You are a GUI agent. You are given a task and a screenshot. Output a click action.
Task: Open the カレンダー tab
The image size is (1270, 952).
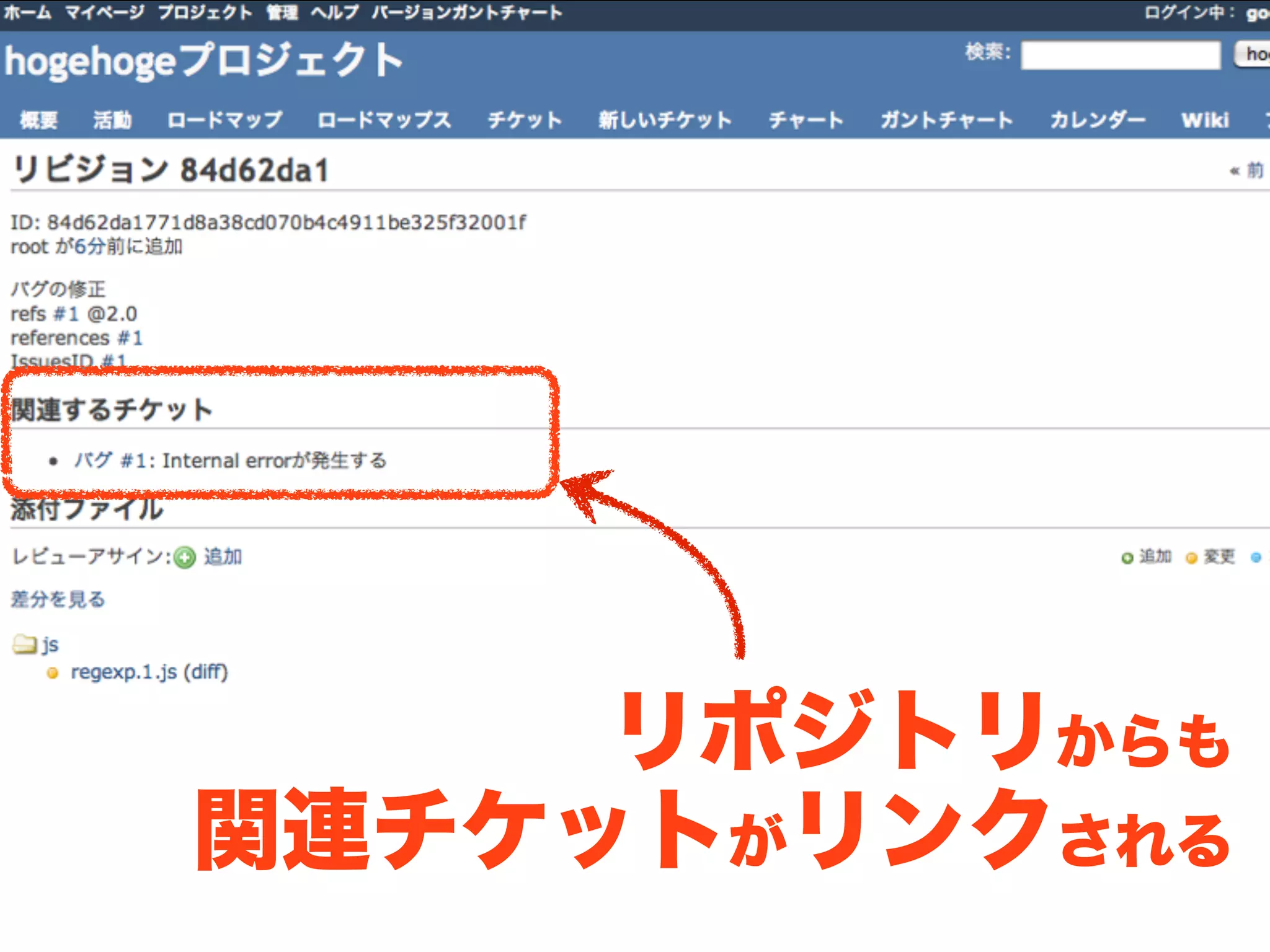(1097, 120)
